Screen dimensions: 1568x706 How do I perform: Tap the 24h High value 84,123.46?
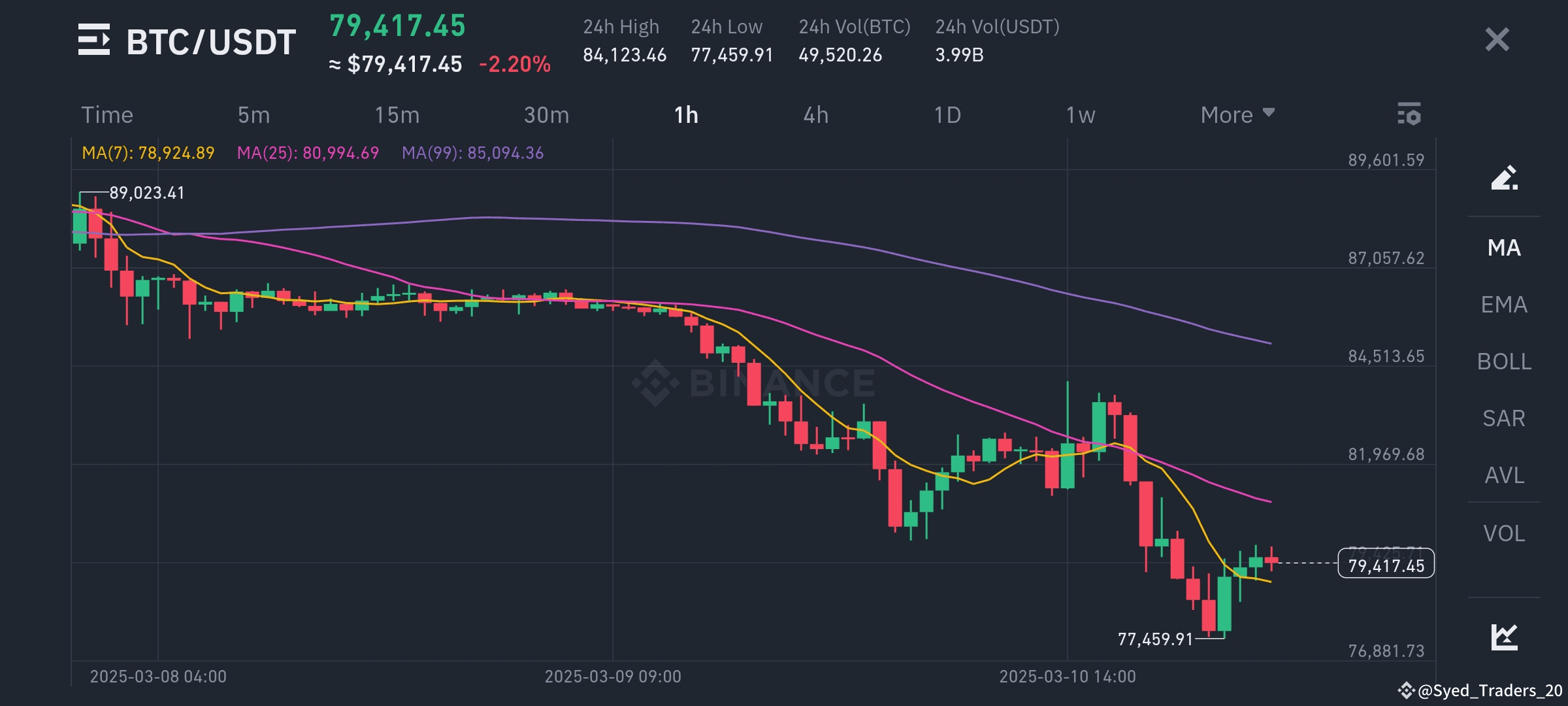[625, 55]
